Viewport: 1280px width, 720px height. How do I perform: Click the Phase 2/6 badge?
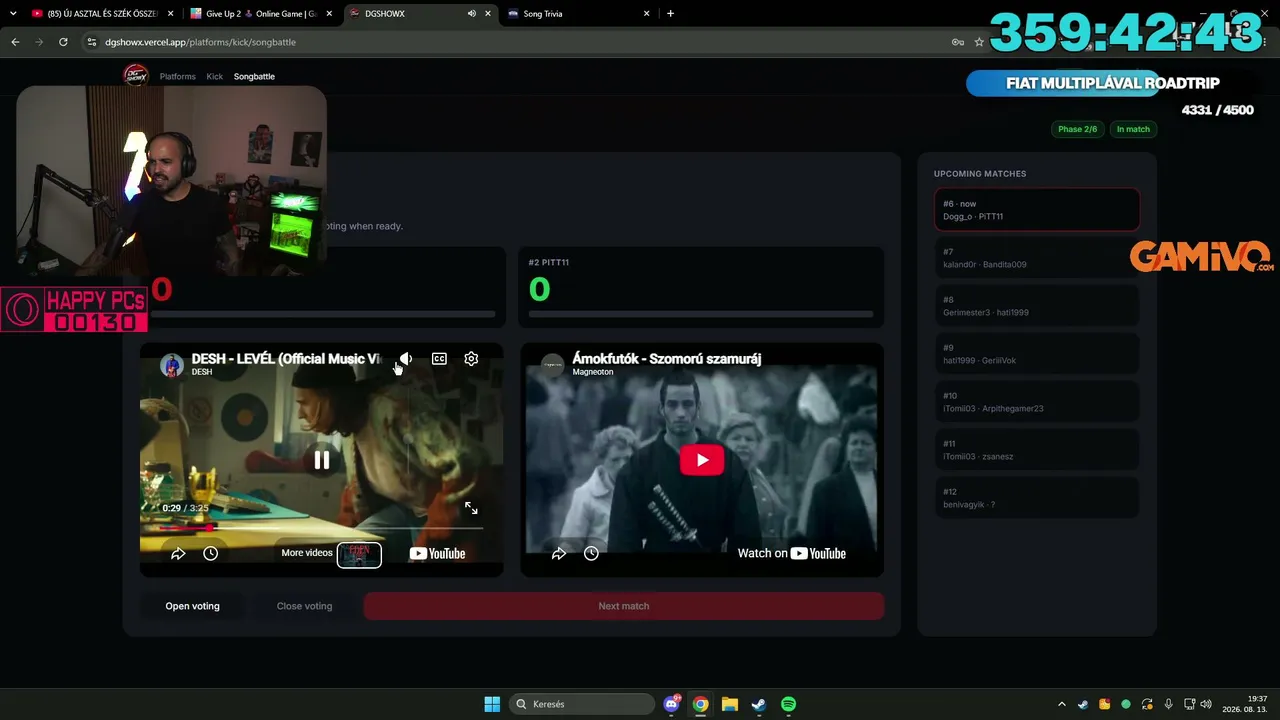pos(1077,129)
